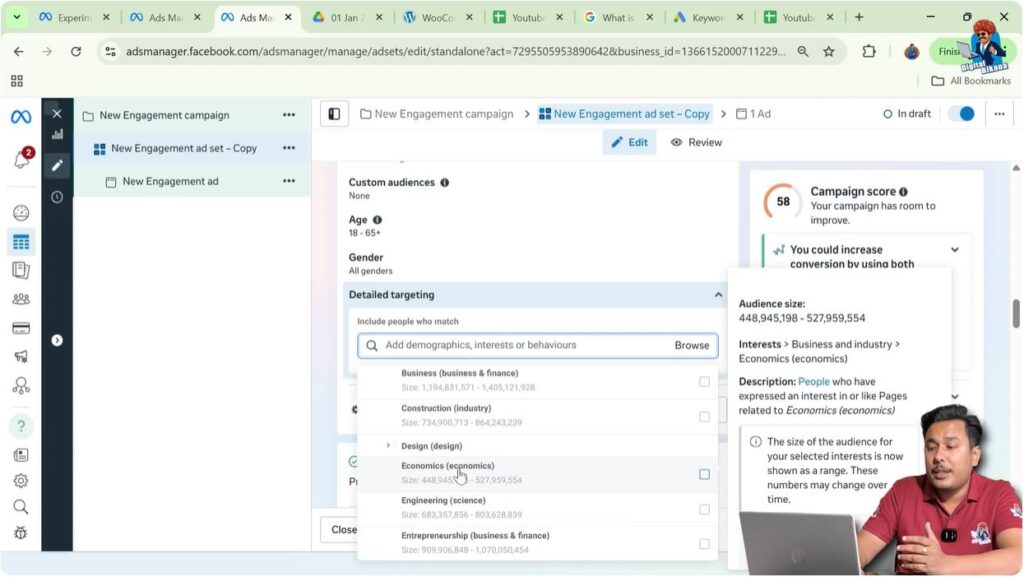This screenshot has height=577, width=1024.
Task: Open 1 Ad breadcrumb
Action: [754, 114]
